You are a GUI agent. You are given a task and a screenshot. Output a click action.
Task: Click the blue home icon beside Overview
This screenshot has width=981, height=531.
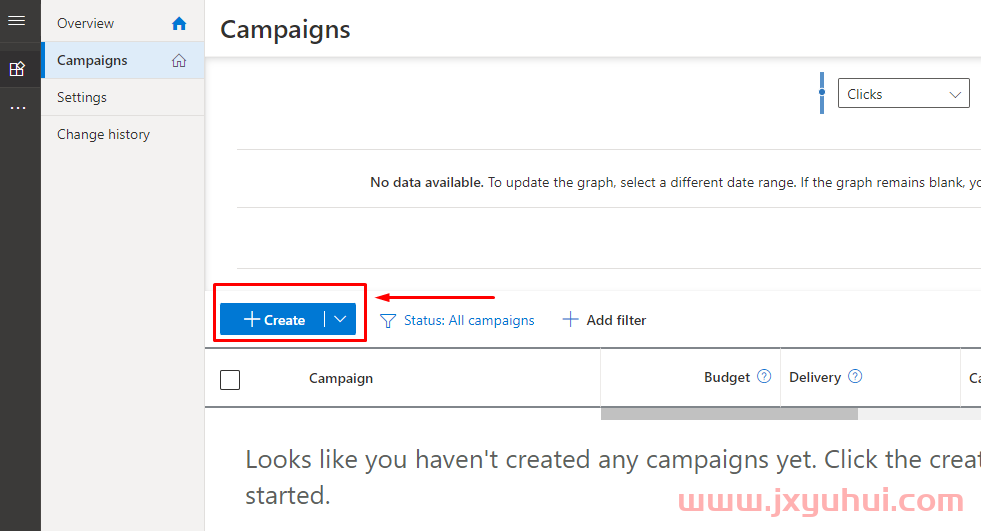(x=179, y=24)
